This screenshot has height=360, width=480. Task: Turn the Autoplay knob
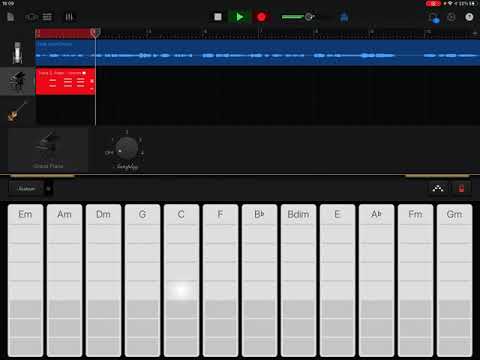coord(126,149)
